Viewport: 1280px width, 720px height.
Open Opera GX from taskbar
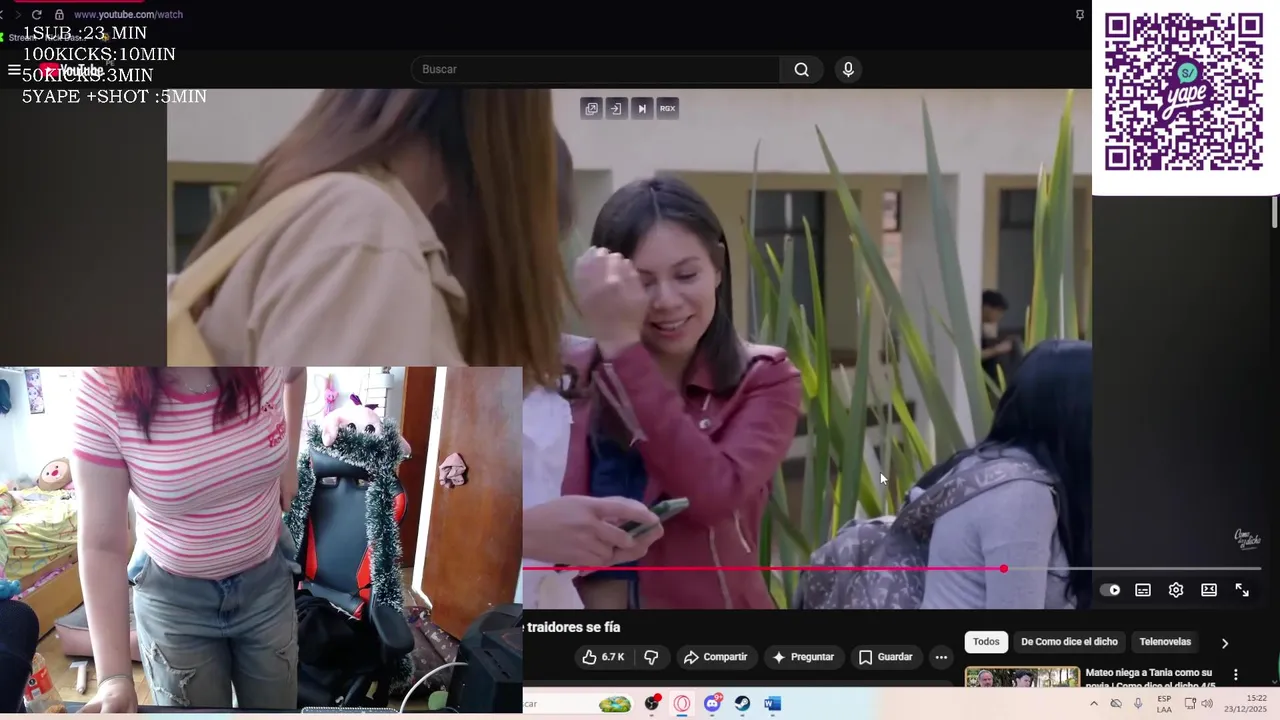(x=682, y=704)
